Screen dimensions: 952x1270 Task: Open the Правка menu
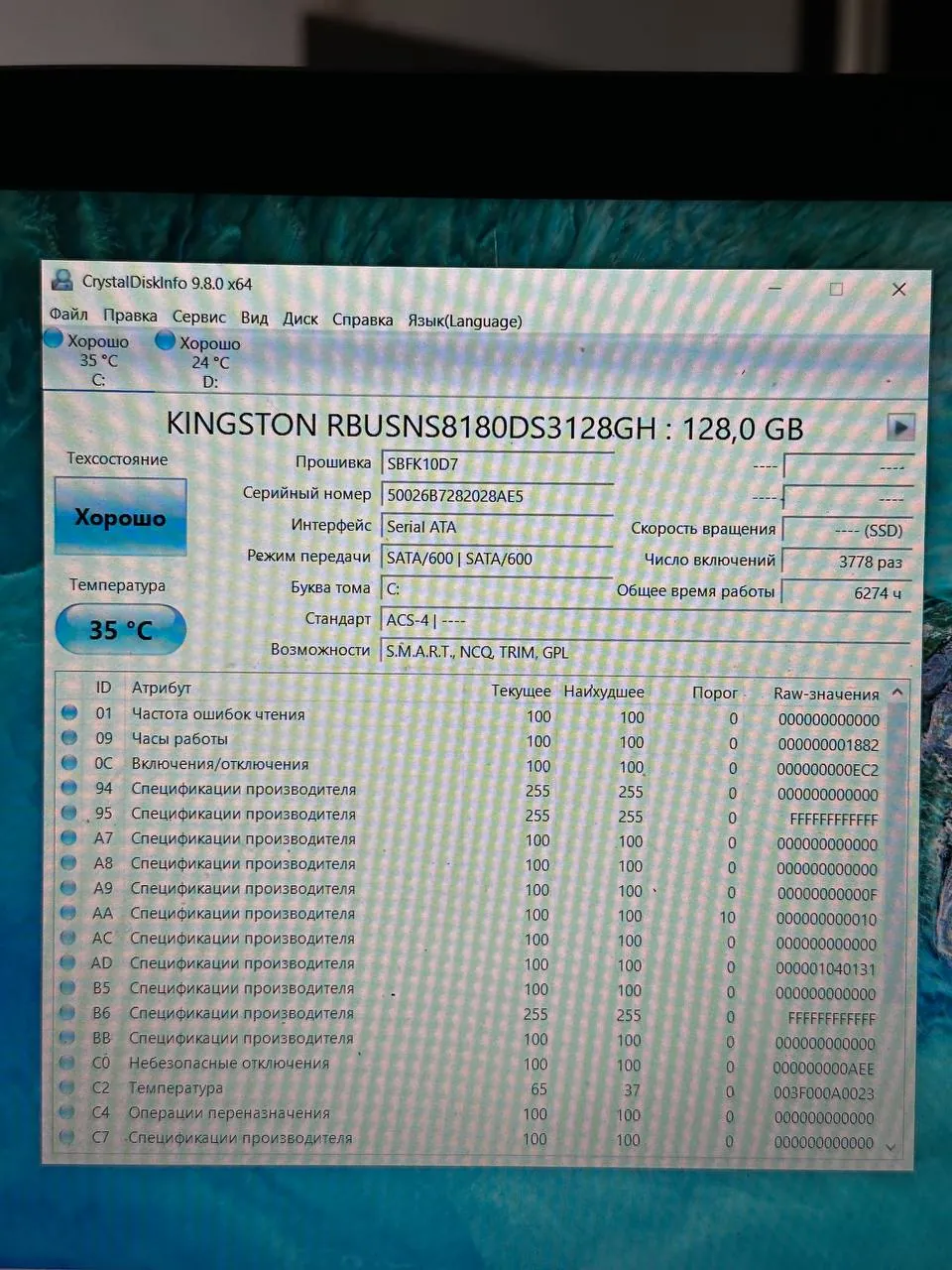pyautogui.click(x=130, y=316)
